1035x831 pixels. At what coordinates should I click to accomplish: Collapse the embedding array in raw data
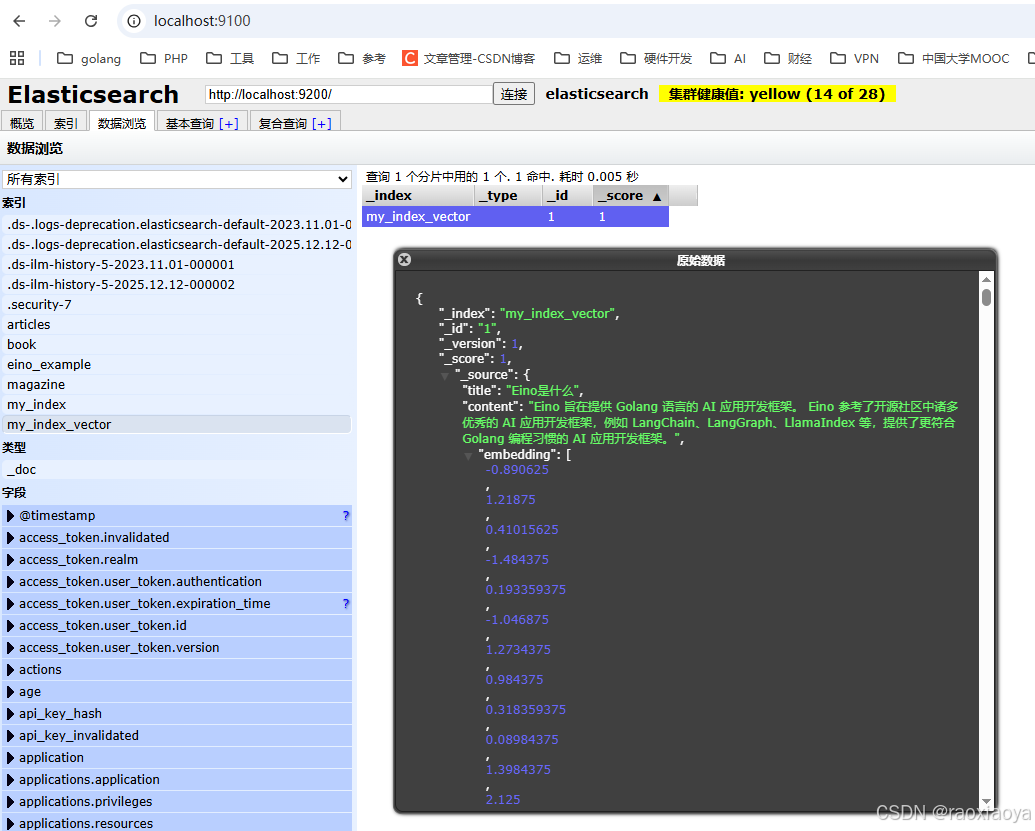coord(468,455)
